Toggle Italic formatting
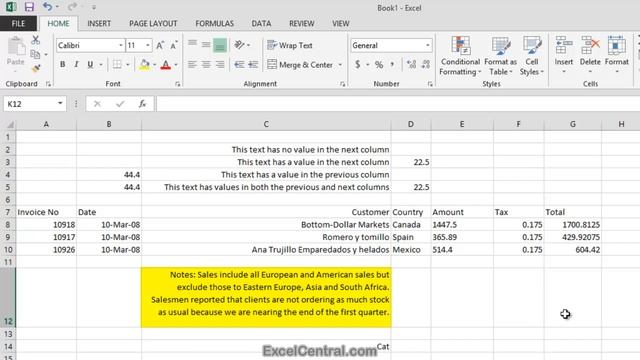This screenshot has width=640, height=360. pyautogui.click(x=76, y=64)
